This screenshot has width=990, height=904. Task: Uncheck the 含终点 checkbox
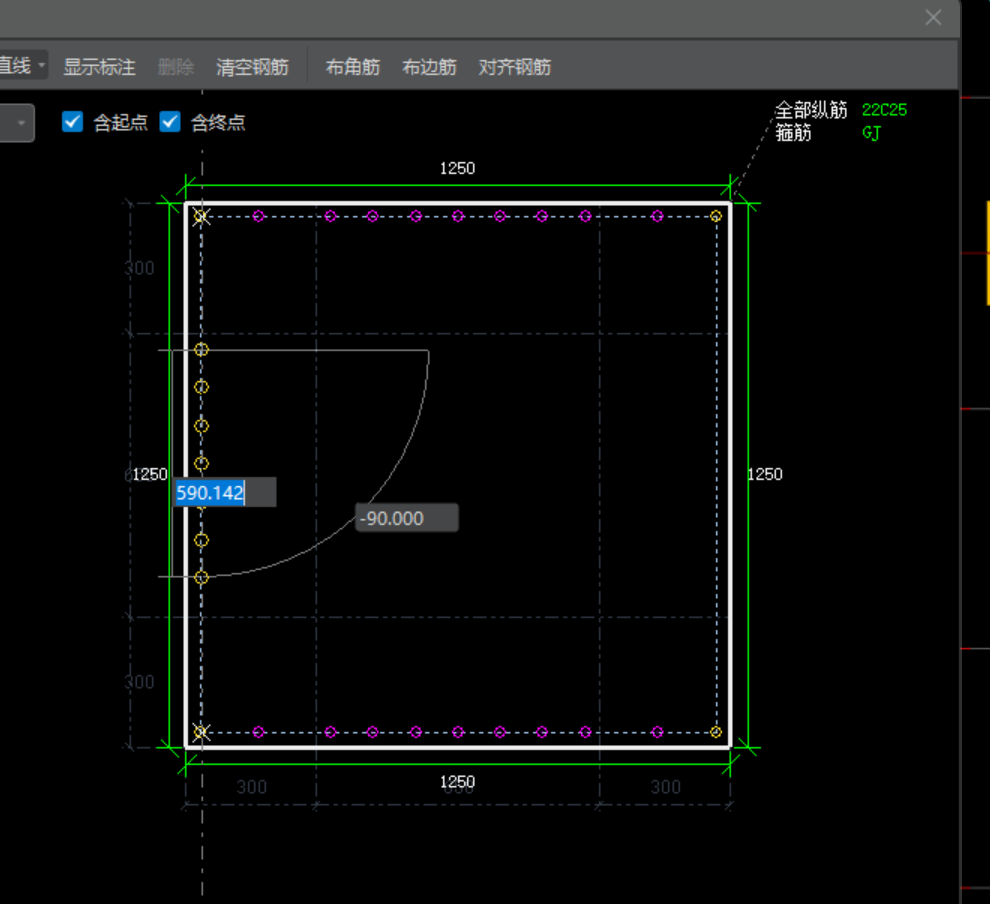[x=170, y=121]
